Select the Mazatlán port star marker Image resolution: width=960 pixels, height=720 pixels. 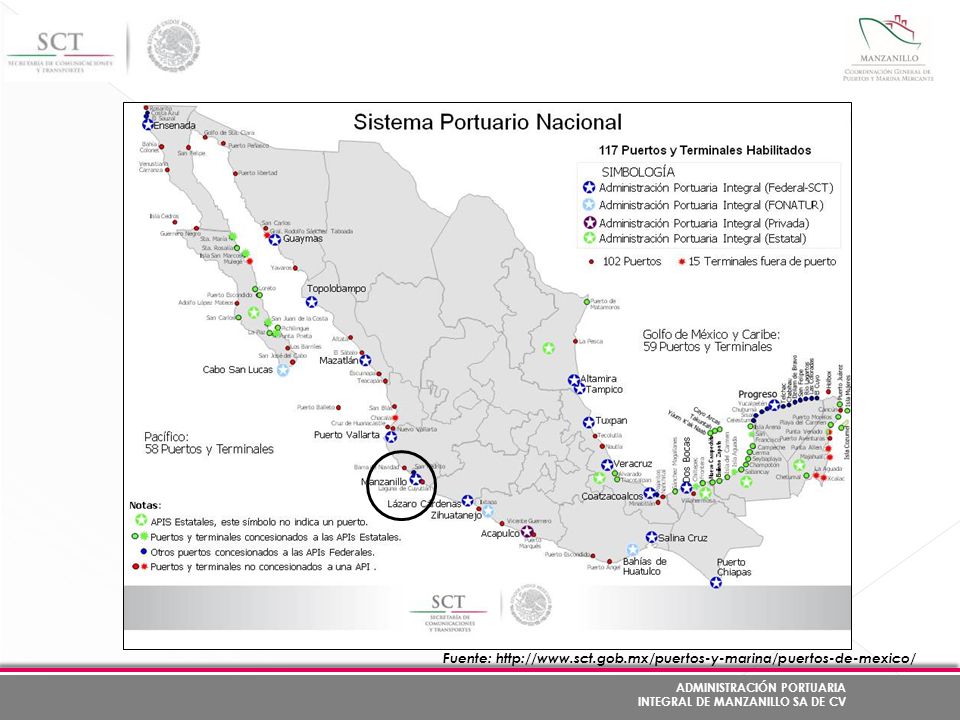coord(366,361)
